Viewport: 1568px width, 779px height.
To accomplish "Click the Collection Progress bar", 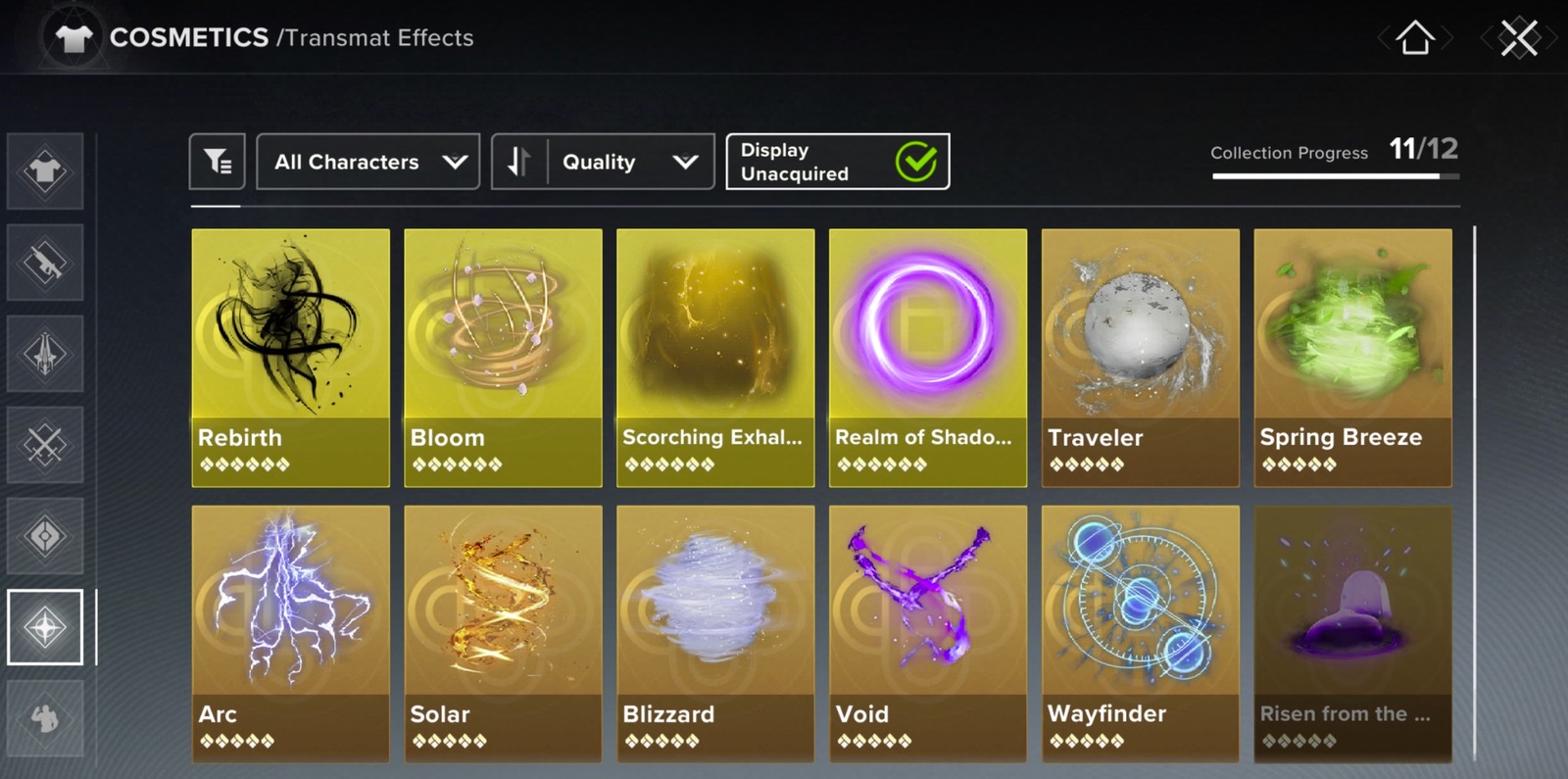I will 1336,176.
